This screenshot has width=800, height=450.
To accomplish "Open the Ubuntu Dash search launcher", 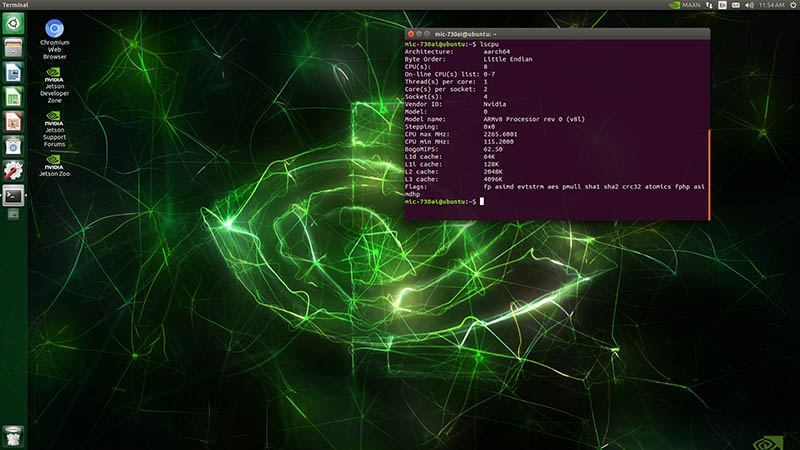I will [13, 24].
